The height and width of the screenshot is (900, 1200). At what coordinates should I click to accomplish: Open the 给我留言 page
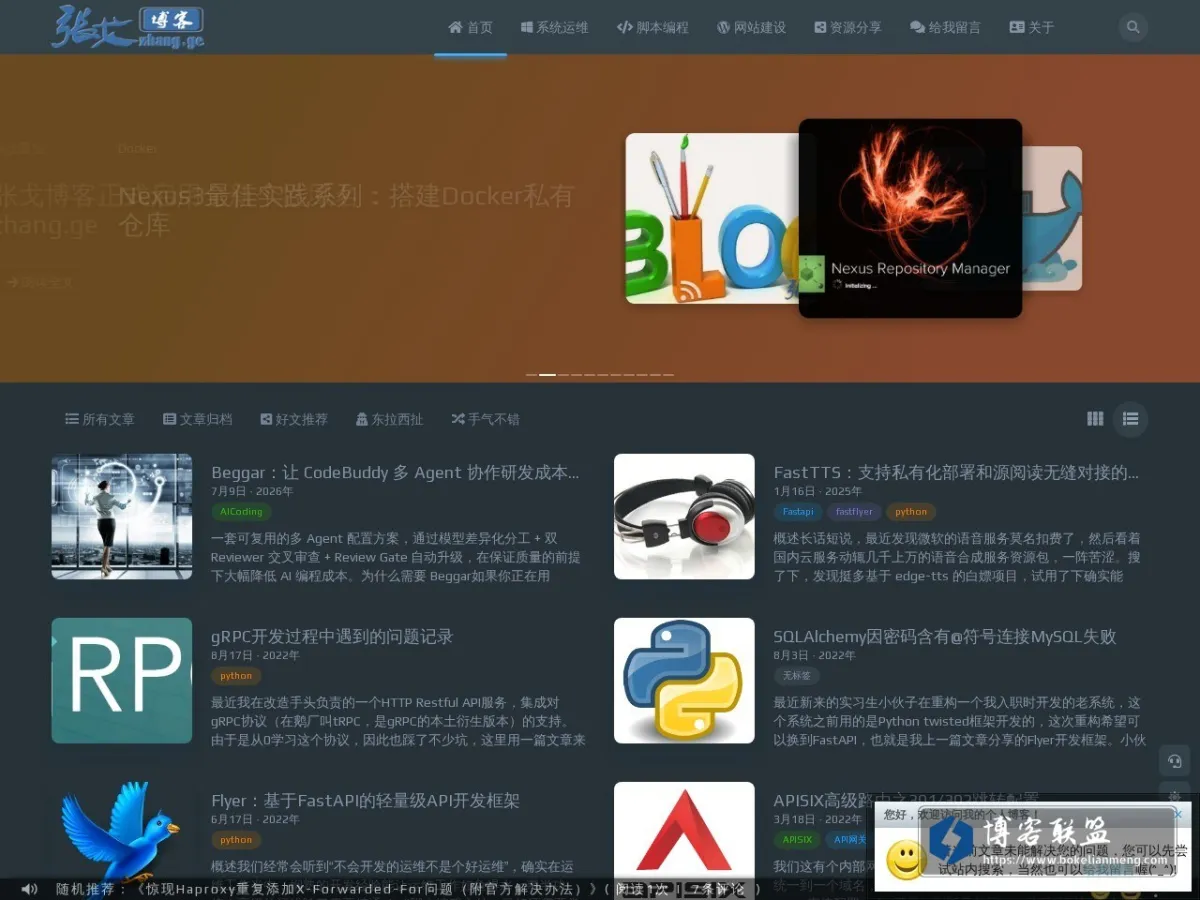tap(945, 28)
